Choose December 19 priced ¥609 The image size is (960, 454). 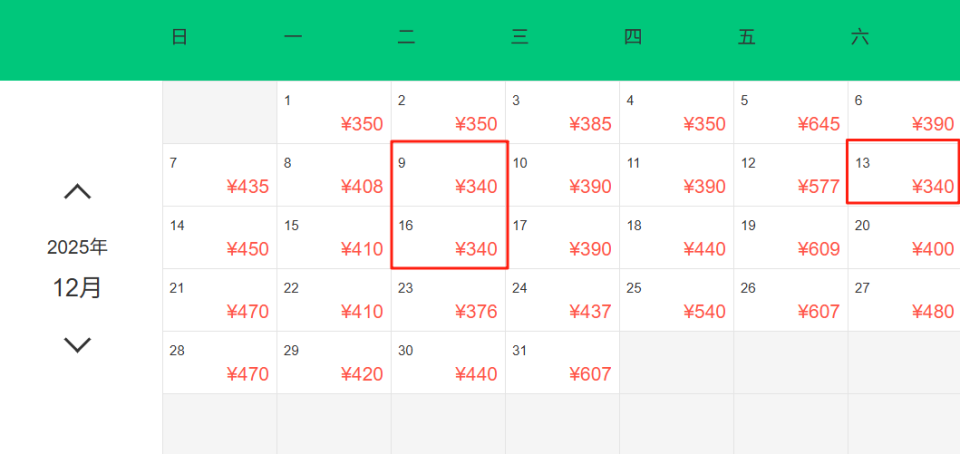[x=790, y=238]
